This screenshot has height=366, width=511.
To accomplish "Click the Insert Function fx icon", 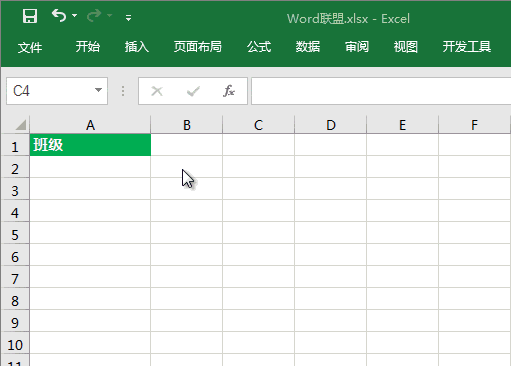I will pos(229,91).
